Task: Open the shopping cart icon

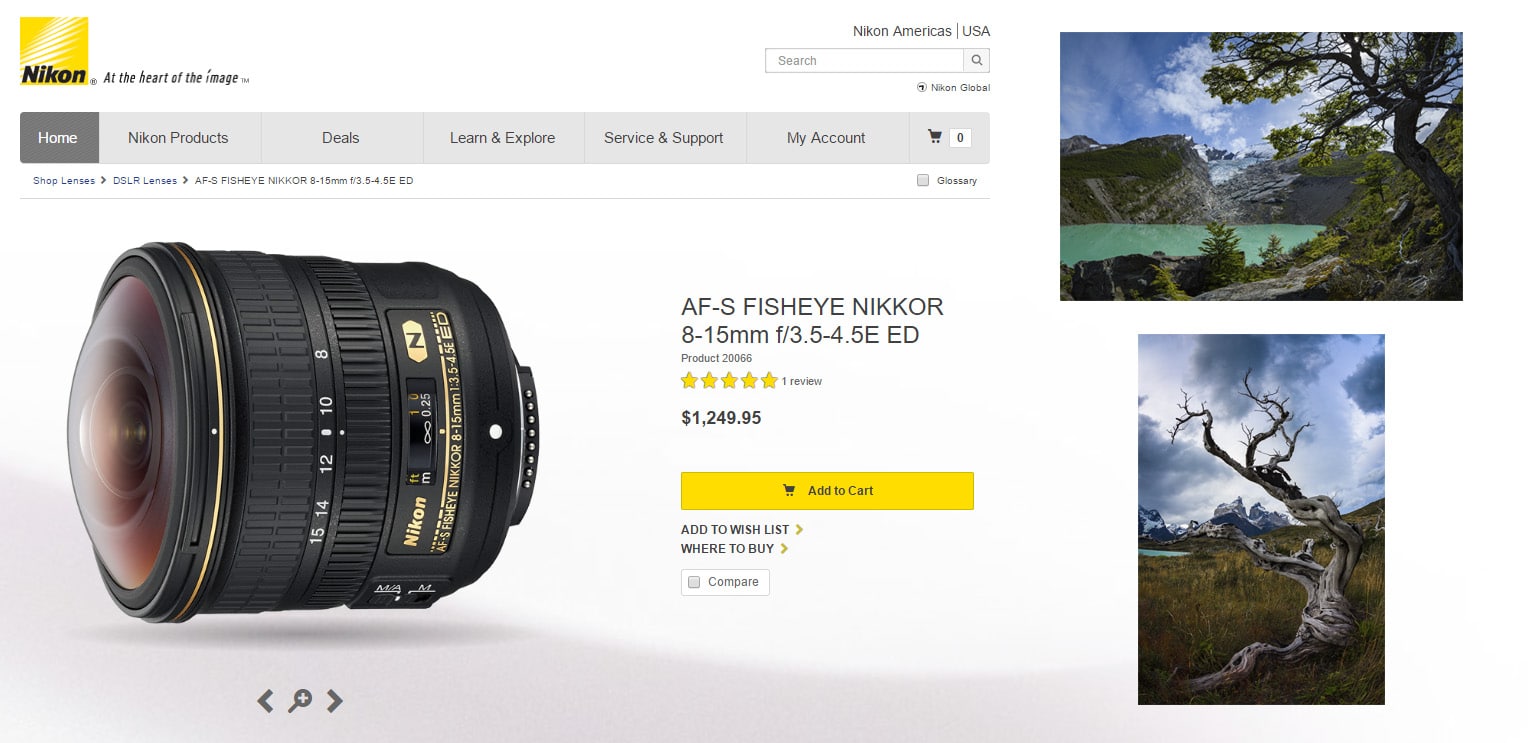Action: point(935,137)
